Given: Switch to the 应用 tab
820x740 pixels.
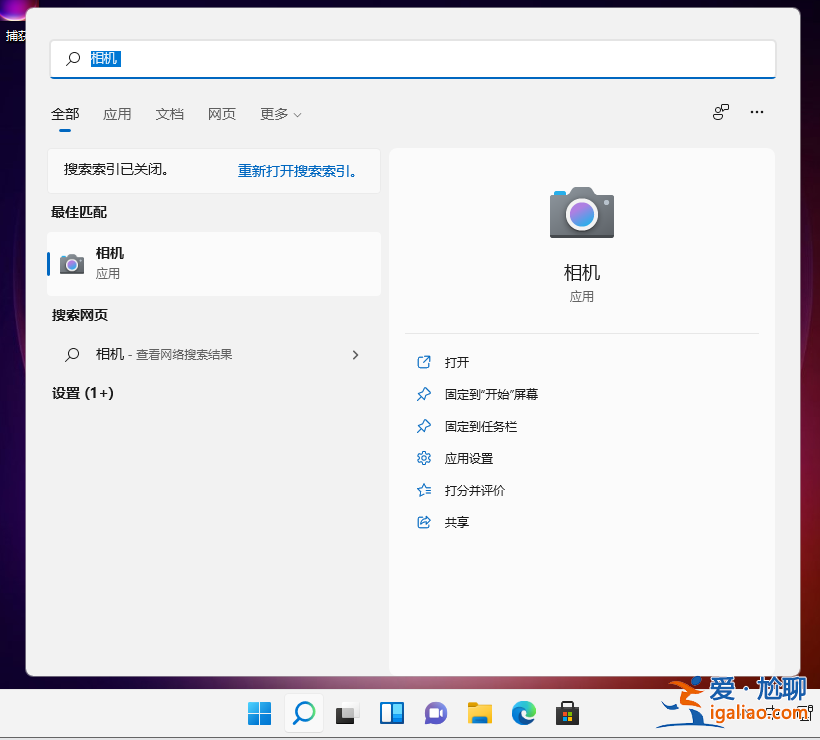Looking at the screenshot, I should click(x=117, y=113).
